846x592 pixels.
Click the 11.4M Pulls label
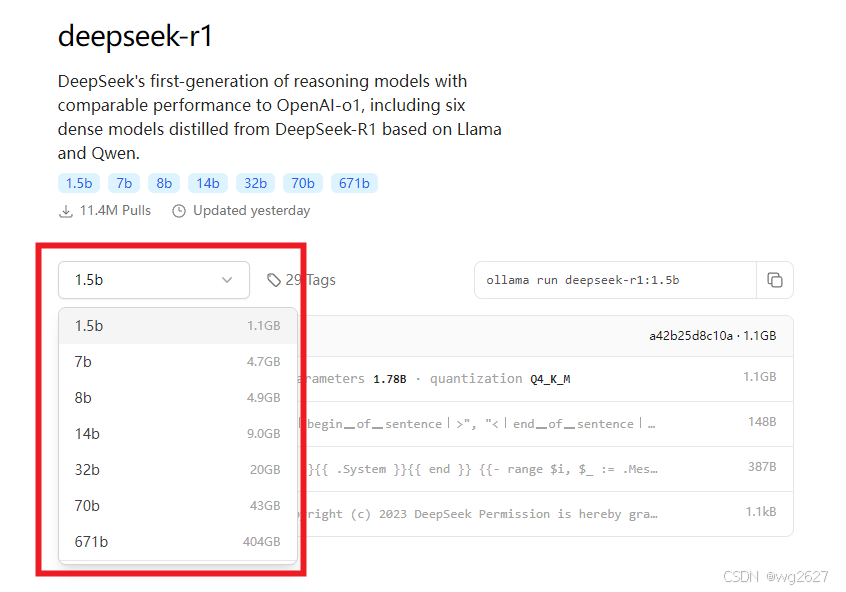(x=116, y=210)
